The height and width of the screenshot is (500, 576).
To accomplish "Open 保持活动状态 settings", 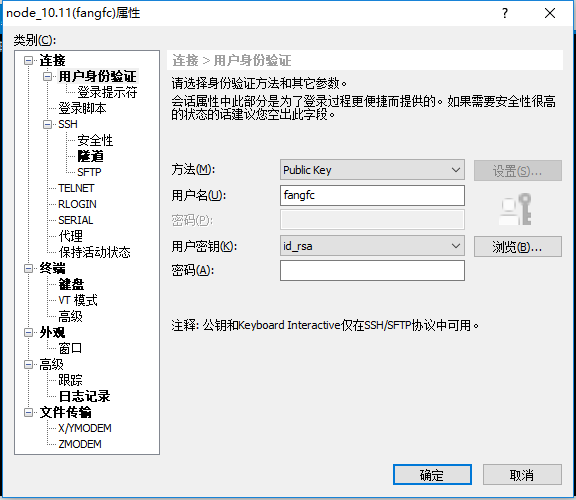I will click(x=94, y=252).
